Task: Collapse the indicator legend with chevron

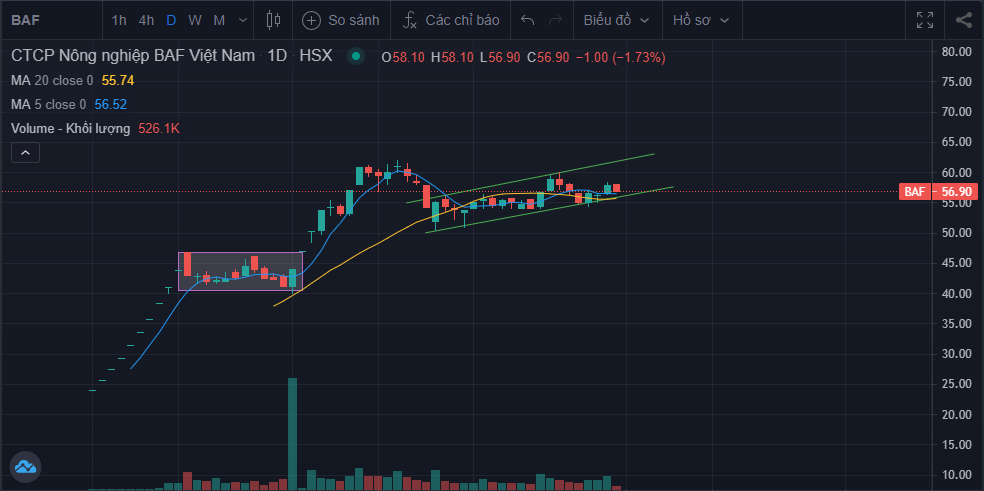Action: 25,152
